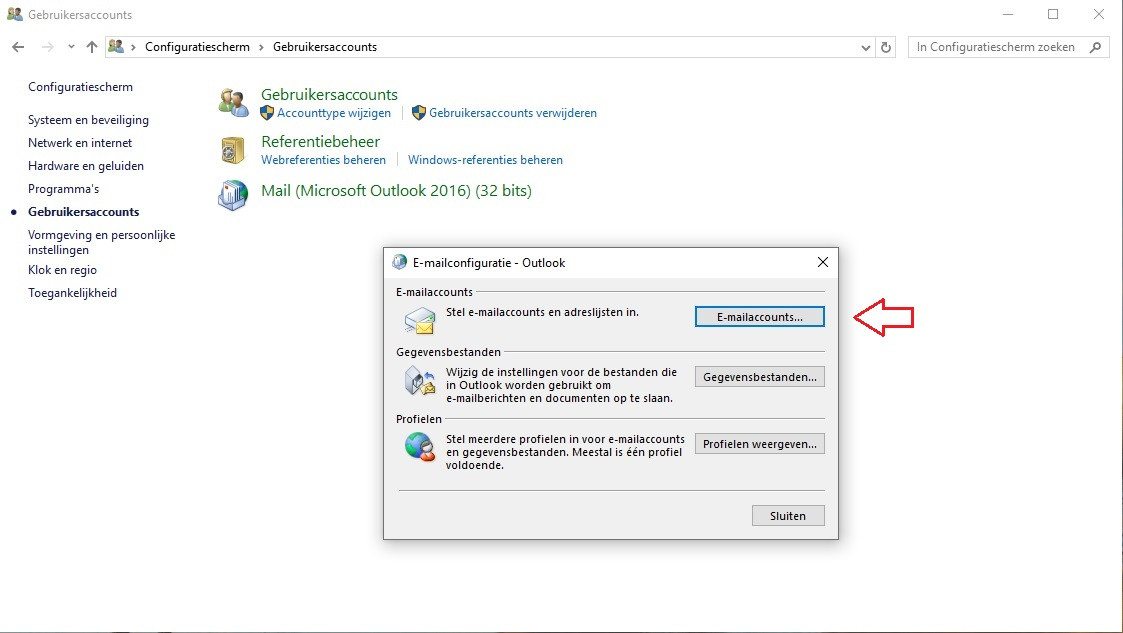Image resolution: width=1123 pixels, height=633 pixels.
Task: Click the Referentiebeheer safe icon
Action: (x=233, y=150)
